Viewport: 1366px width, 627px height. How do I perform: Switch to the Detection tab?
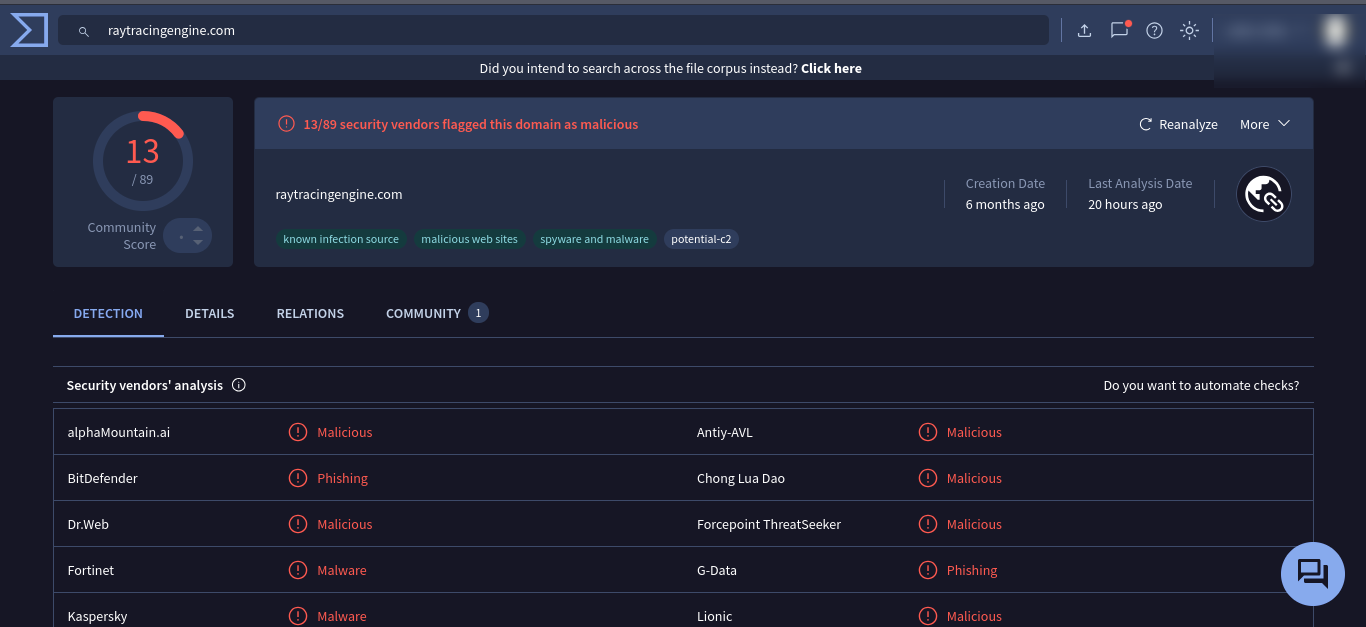(108, 313)
